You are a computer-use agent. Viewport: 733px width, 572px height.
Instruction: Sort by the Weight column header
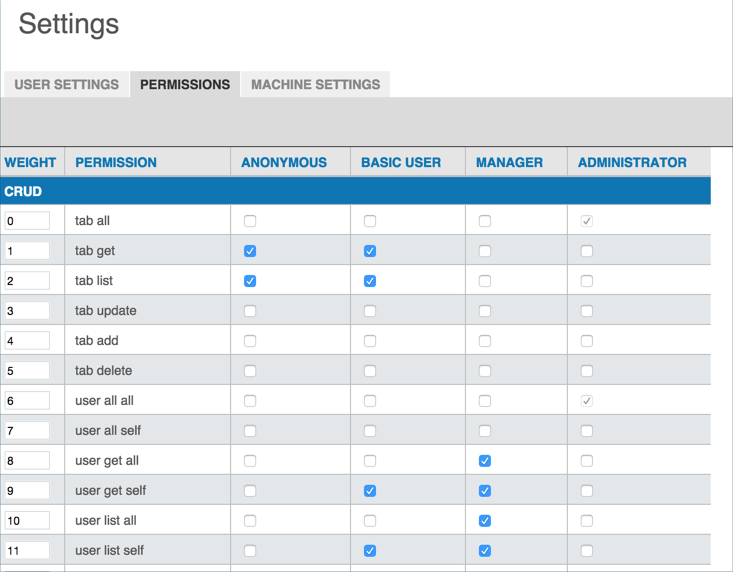coord(30,162)
